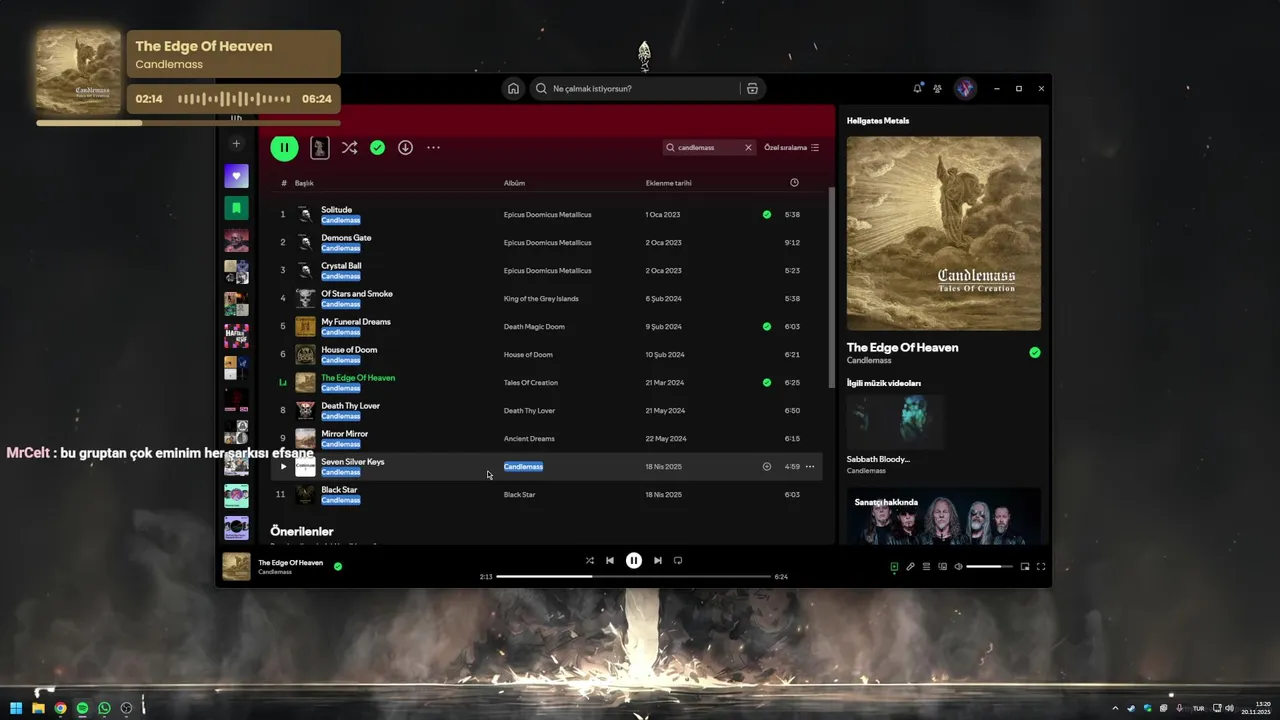1280x720 pixels.
Task: Open King of the Grey Islands album
Action: (541, 298)
